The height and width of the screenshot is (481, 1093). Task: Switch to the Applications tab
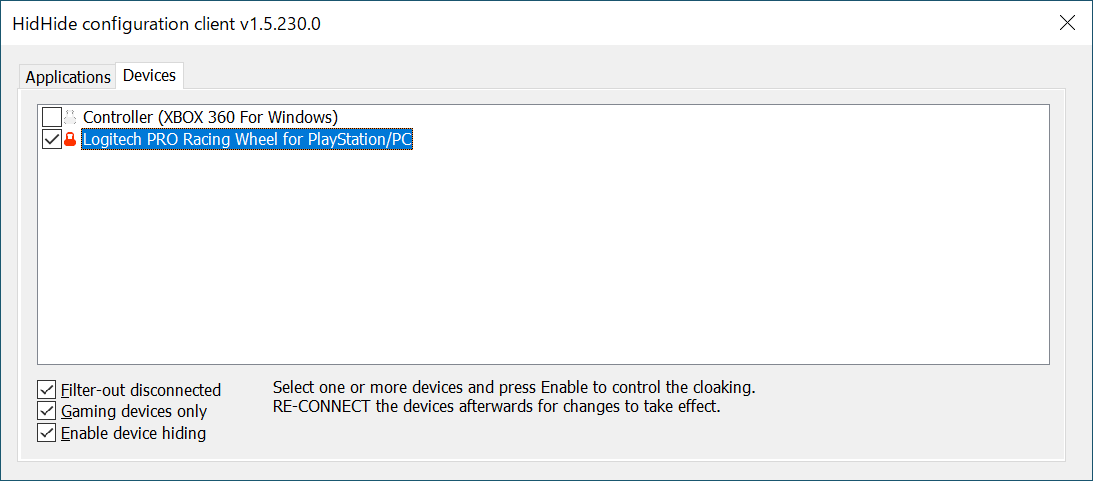click(68, 77)
